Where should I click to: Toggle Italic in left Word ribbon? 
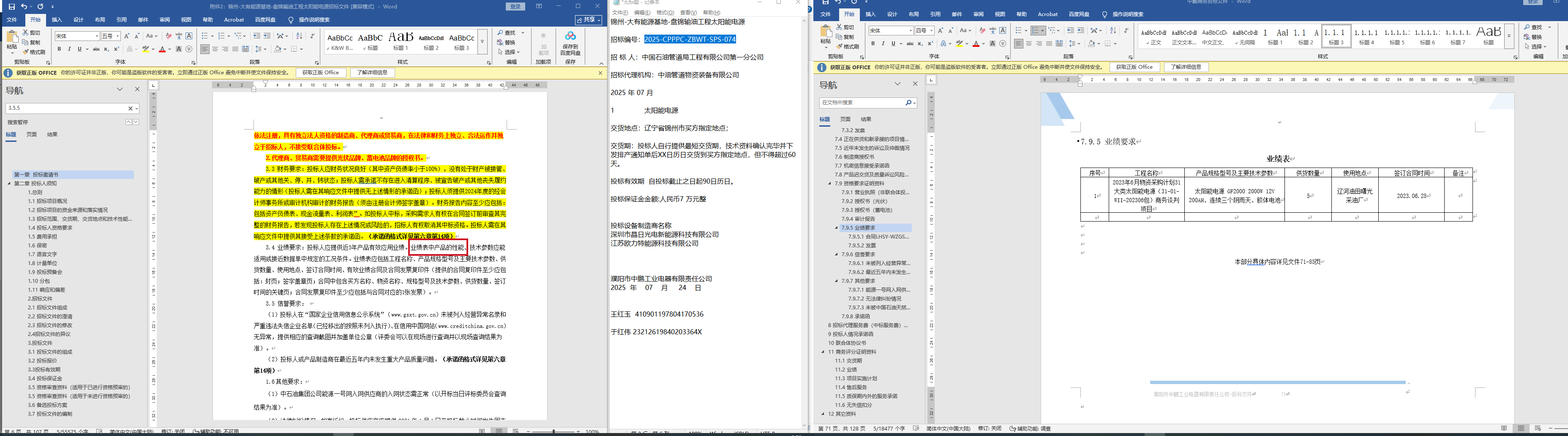[x=69, y=49]
